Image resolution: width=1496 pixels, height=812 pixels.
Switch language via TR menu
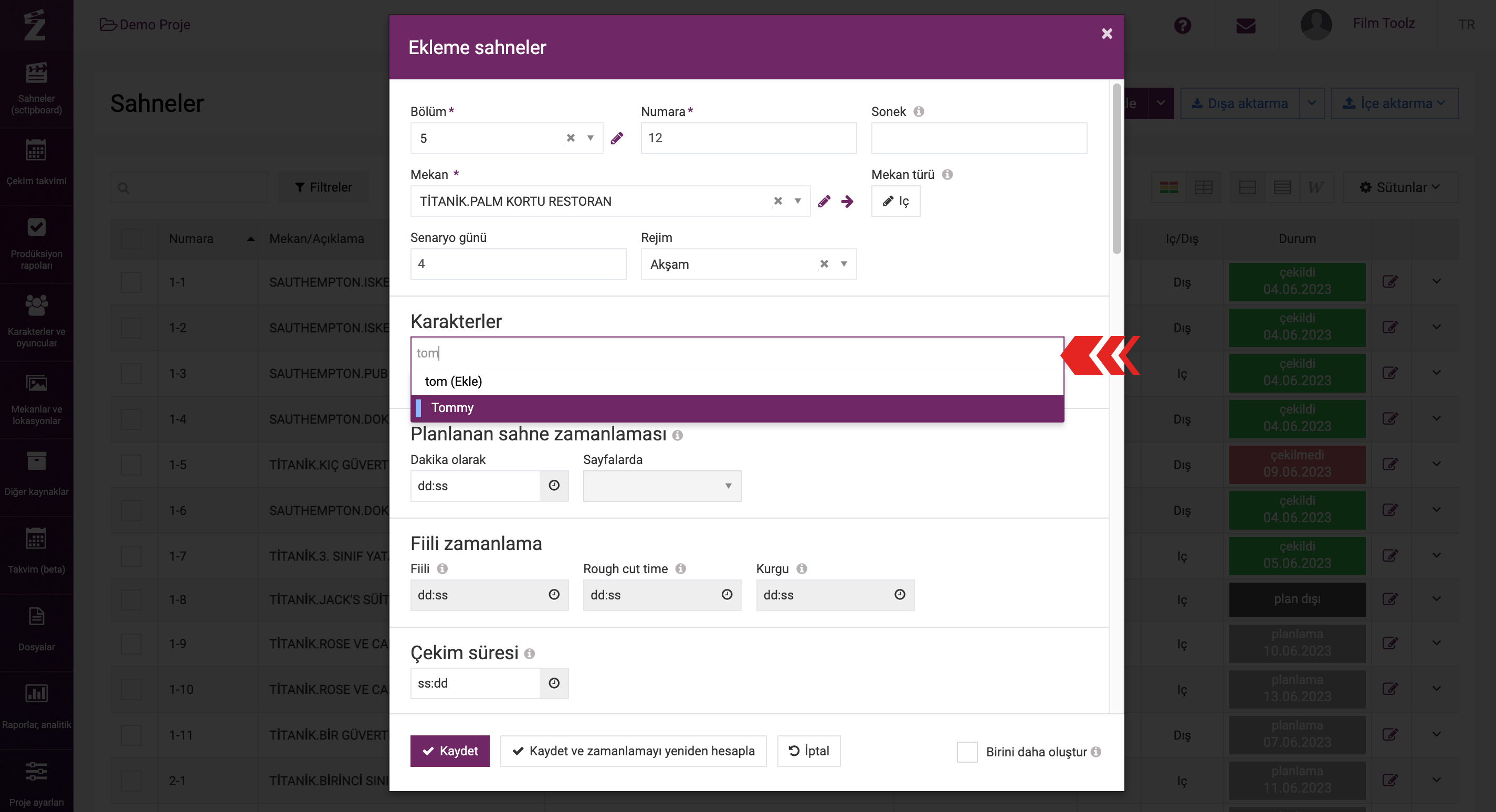tap(1467, 25)
